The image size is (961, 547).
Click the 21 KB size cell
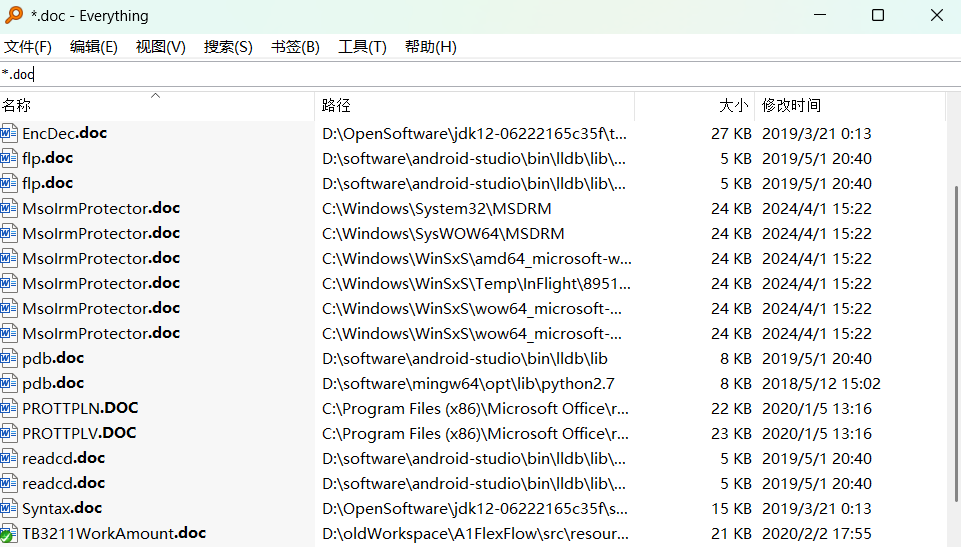click(x=731, y=534)
